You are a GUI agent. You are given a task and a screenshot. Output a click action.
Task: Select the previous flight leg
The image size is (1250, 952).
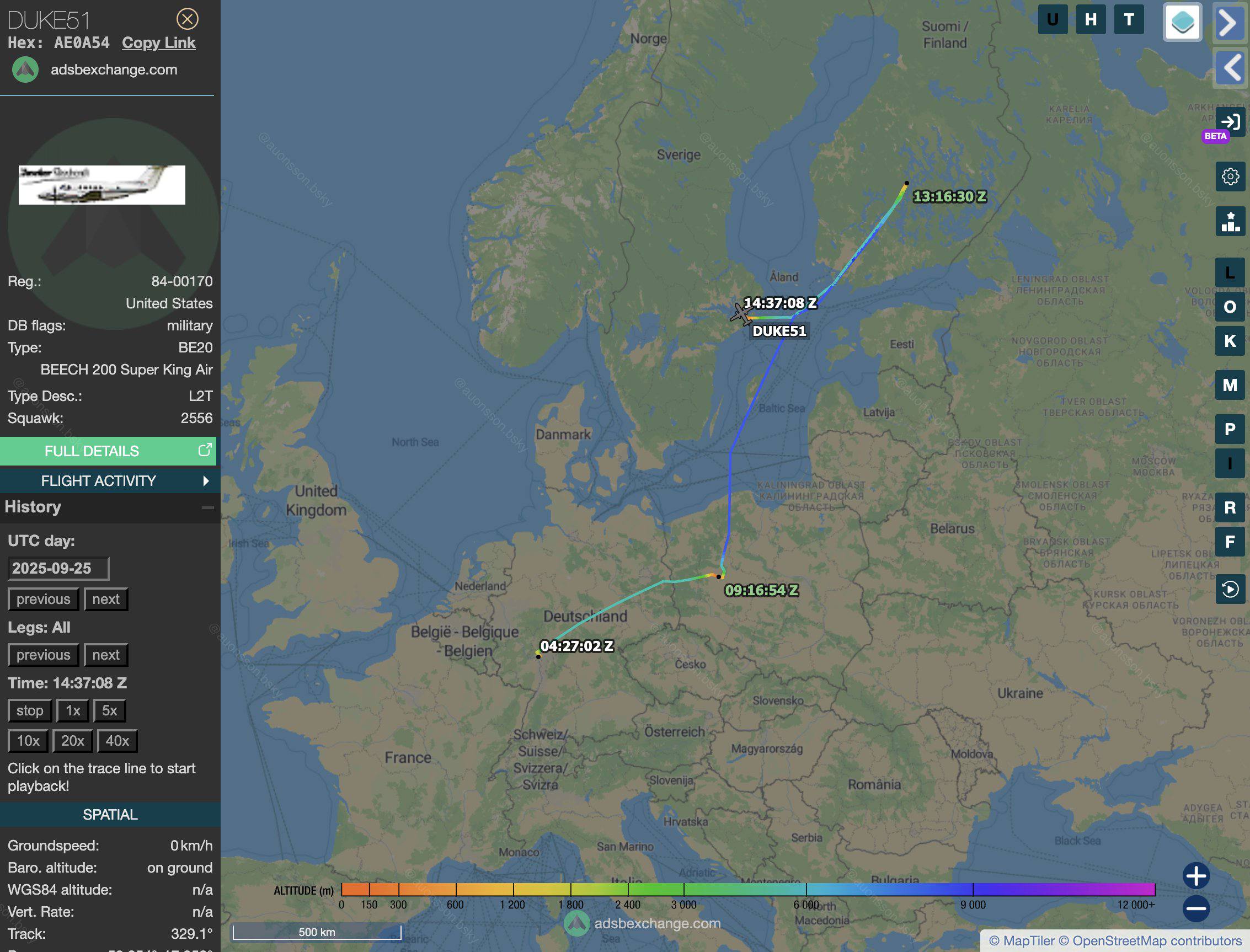click(x=43, y=655)
